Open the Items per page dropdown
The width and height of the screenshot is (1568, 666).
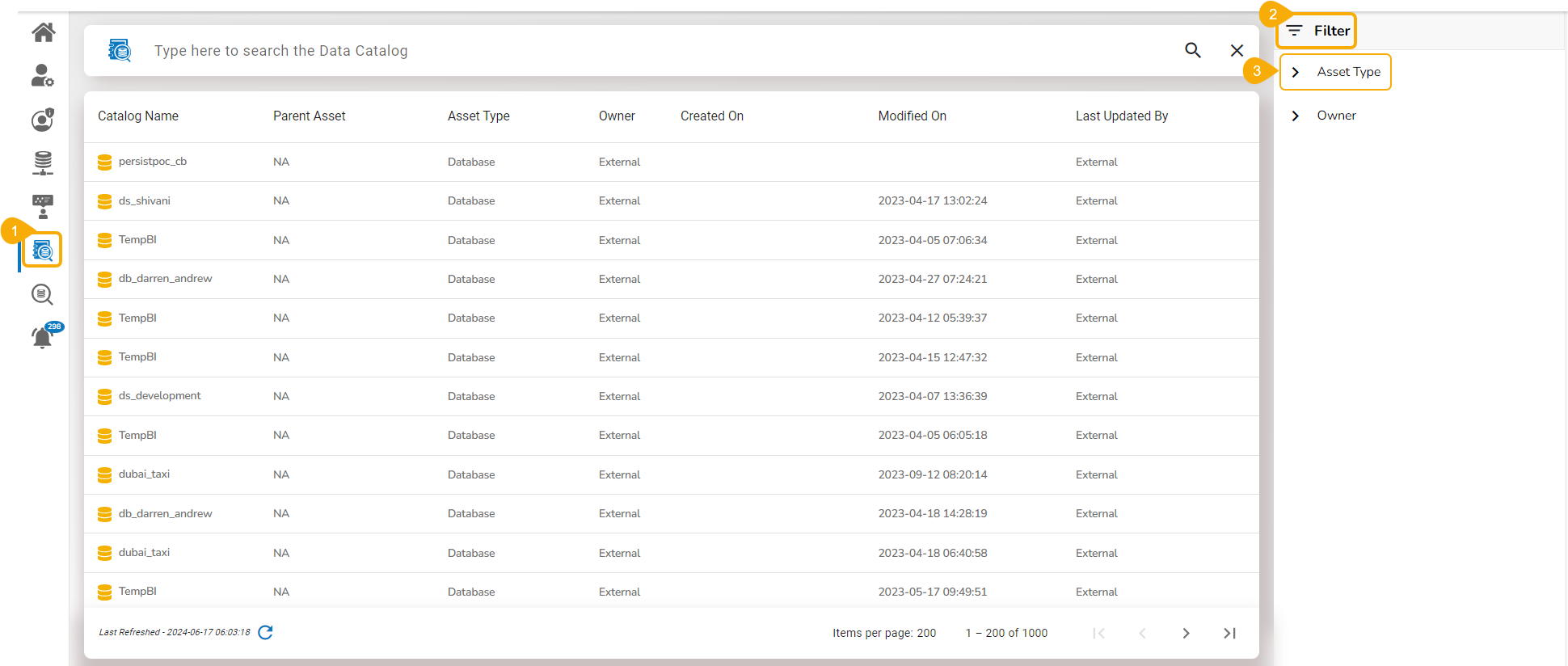pos(926,633)
